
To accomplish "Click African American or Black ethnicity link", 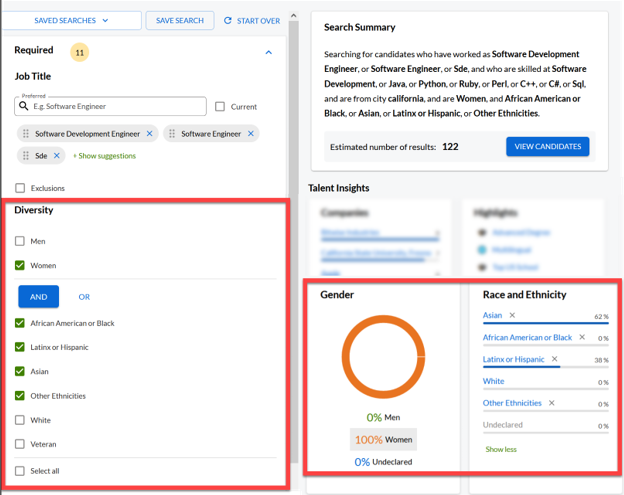I will pyautogui.click(x=527, y=337).
